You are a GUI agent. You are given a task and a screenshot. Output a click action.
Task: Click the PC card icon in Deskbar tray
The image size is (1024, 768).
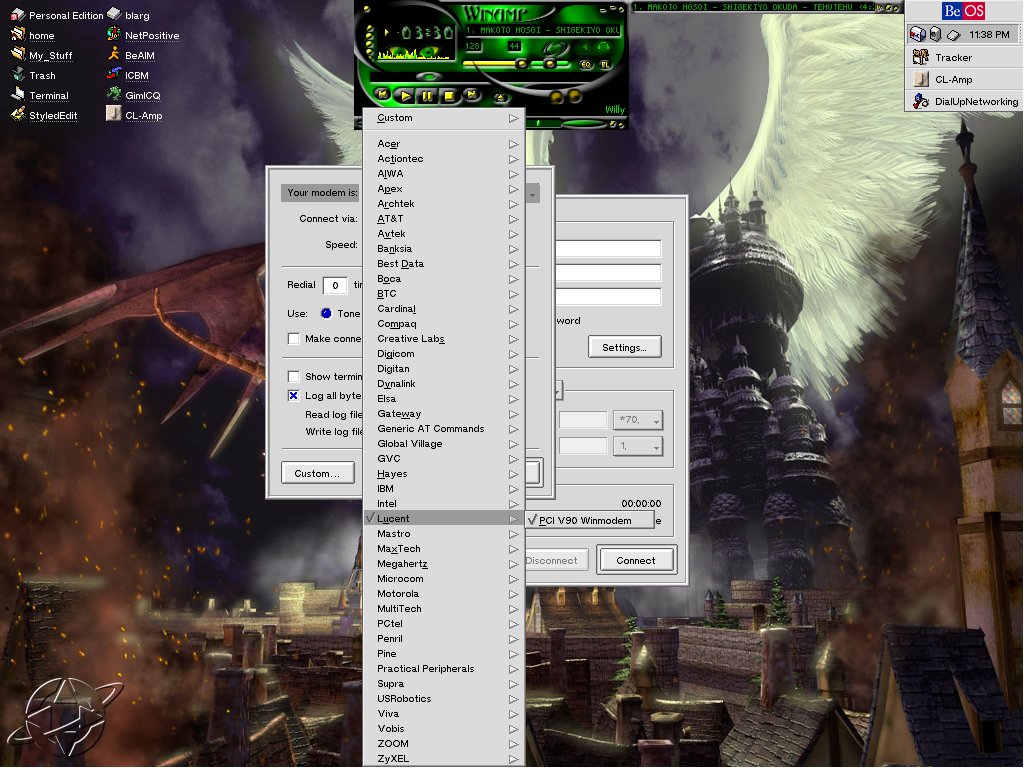point(953,35)
